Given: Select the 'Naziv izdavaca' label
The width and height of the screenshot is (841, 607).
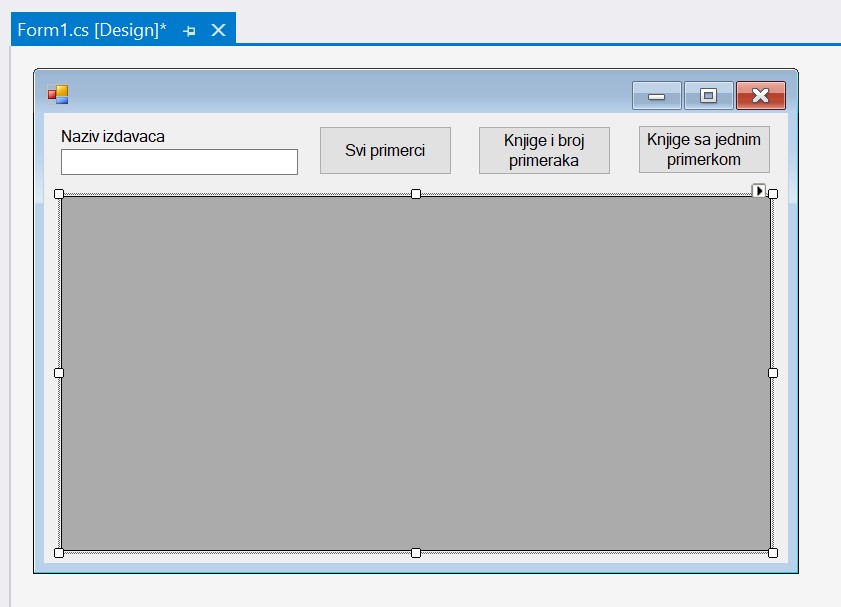Looking at the screenshot, I should click(113, 136).
